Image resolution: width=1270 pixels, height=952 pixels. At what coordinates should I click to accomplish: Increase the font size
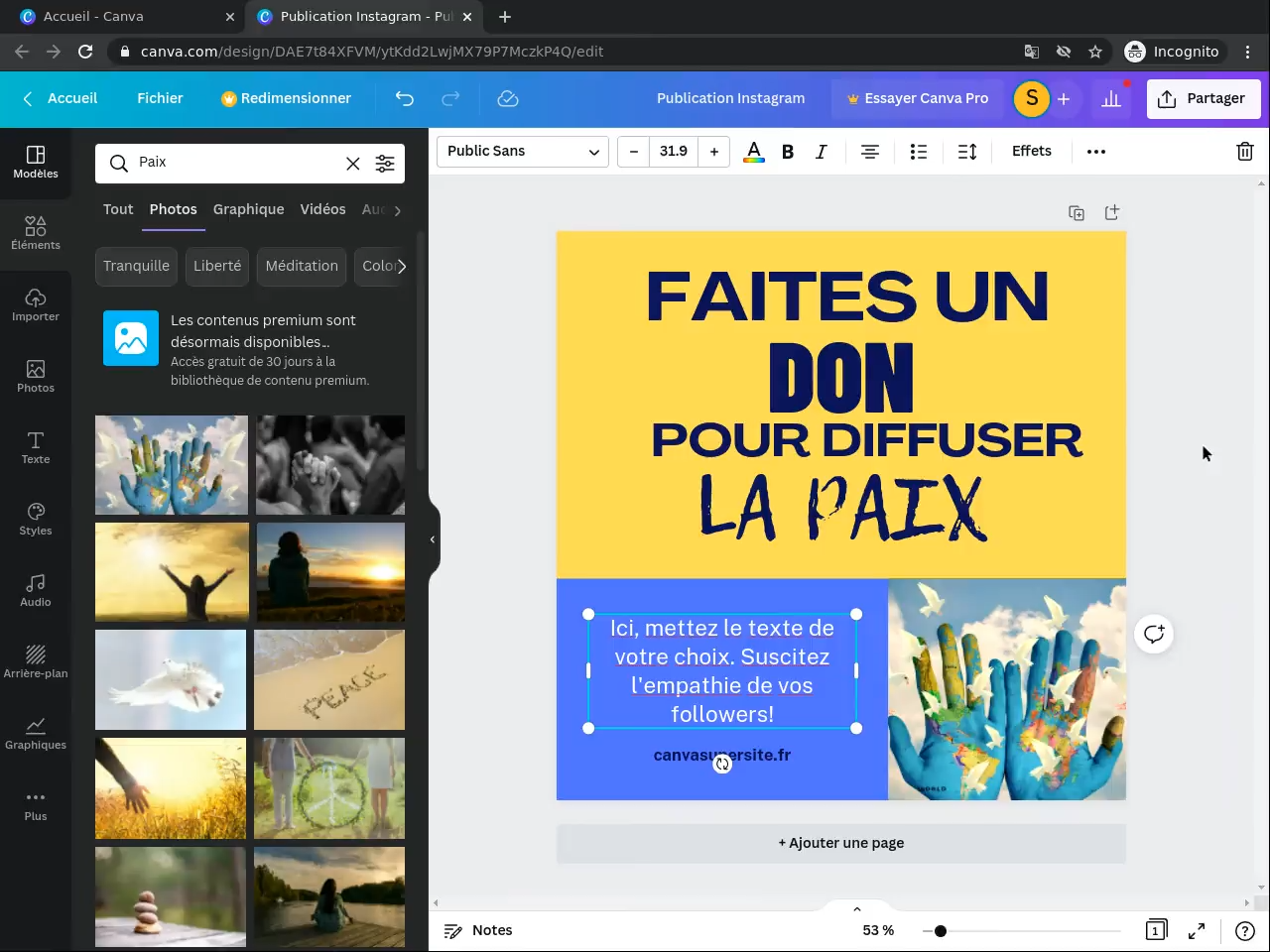pyautogui.click(x=713, y=152)
